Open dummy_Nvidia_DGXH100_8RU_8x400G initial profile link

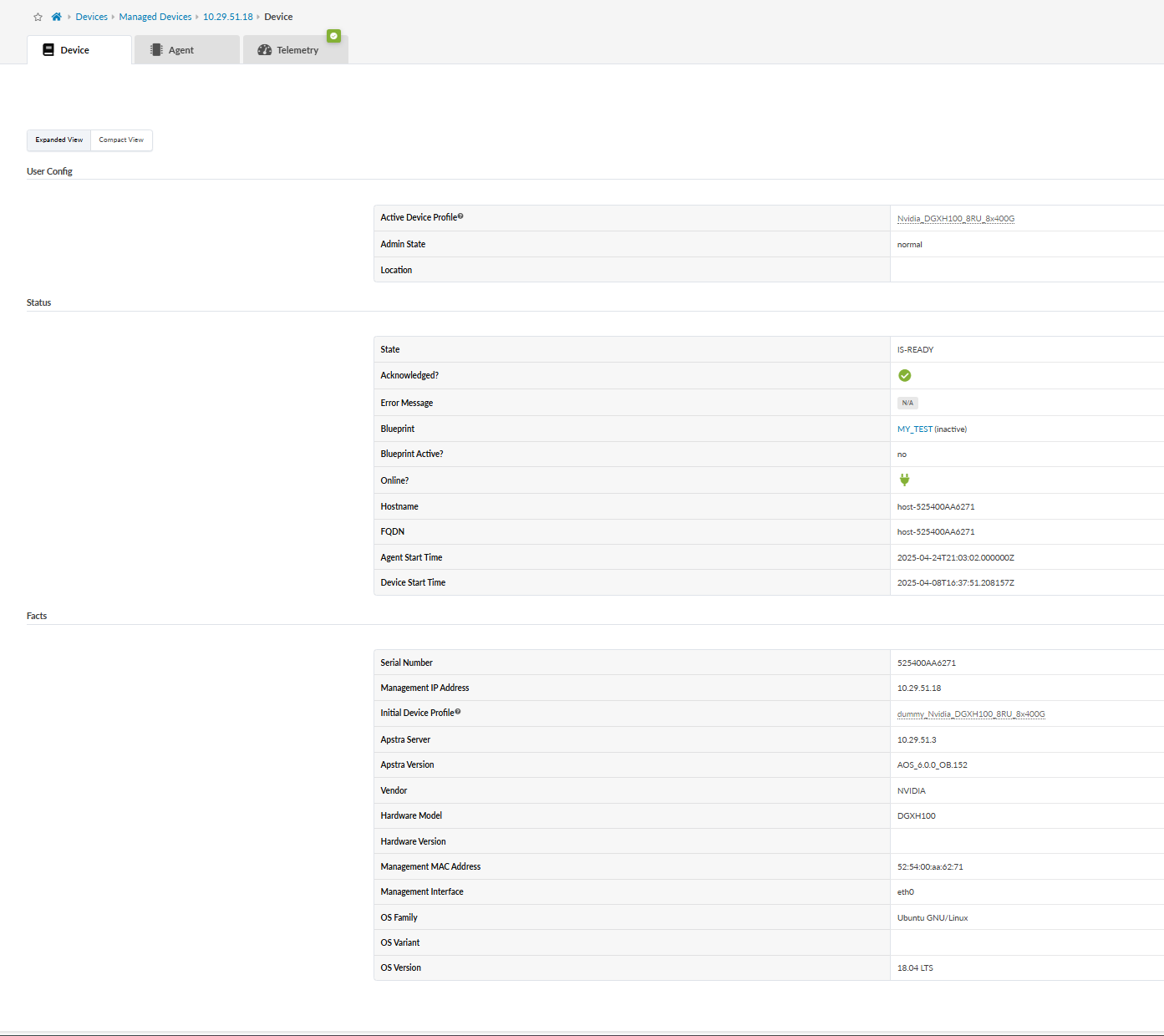tap(970, 714)
